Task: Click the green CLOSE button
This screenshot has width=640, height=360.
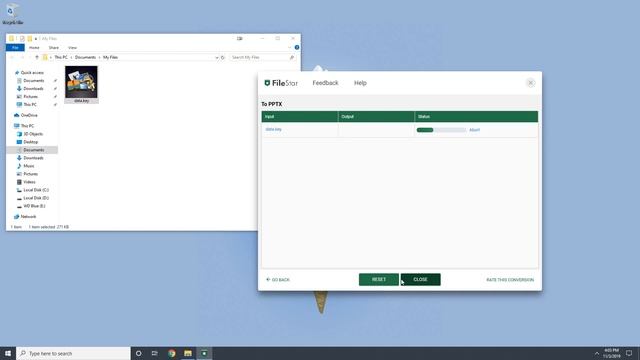Action: [420, 280]
